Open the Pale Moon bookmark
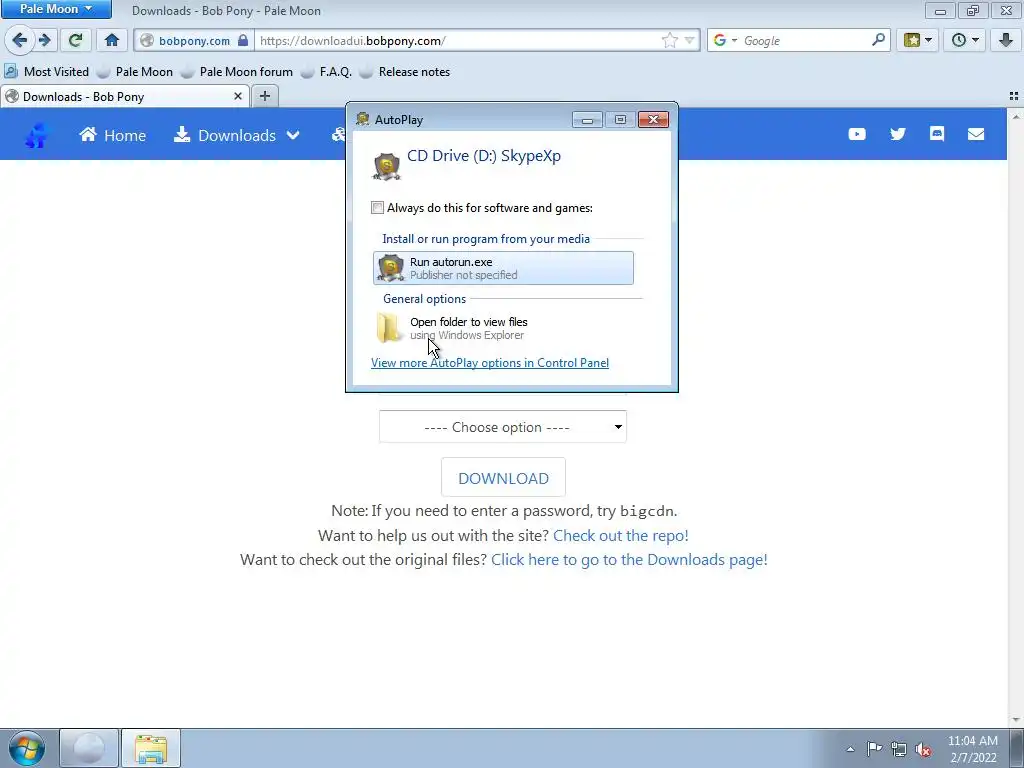Image resolution: width=1024 pixels, height=768 pixels. tap(135, 72)
